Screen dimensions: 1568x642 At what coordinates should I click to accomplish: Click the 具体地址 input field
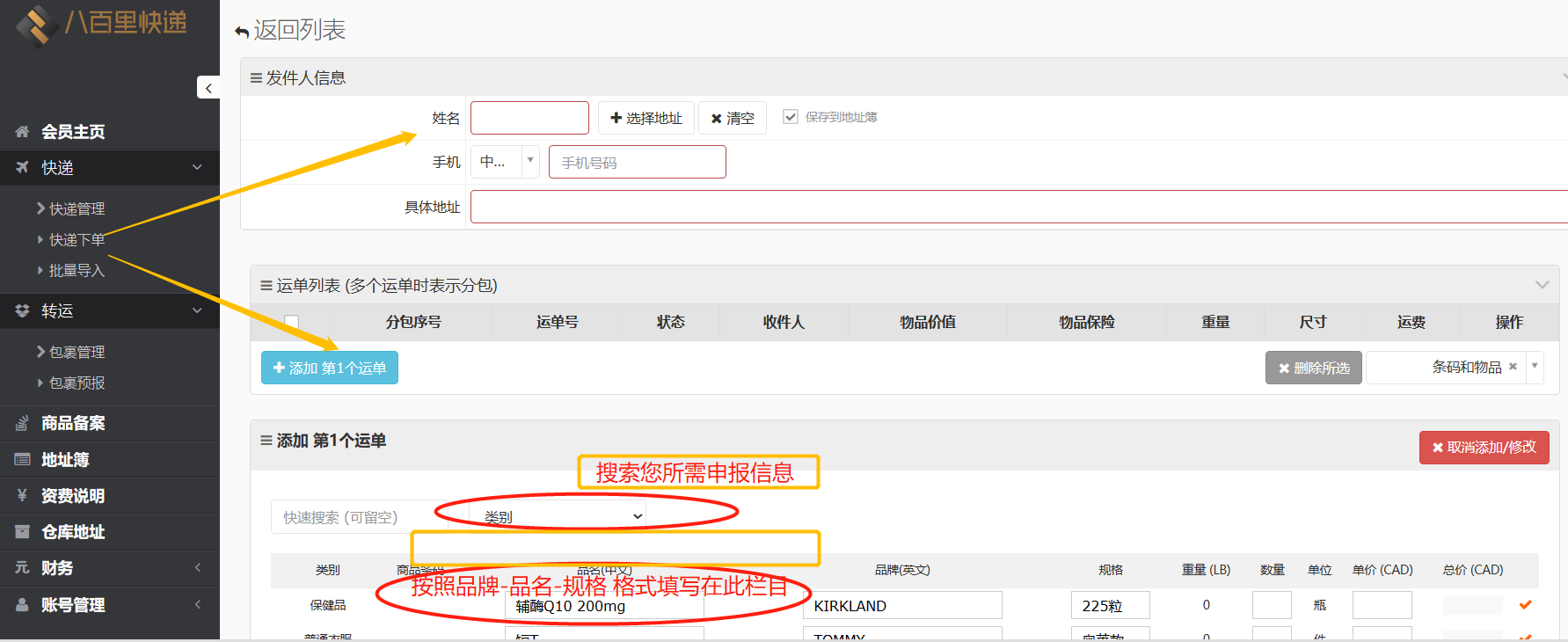click(1019, 207)
